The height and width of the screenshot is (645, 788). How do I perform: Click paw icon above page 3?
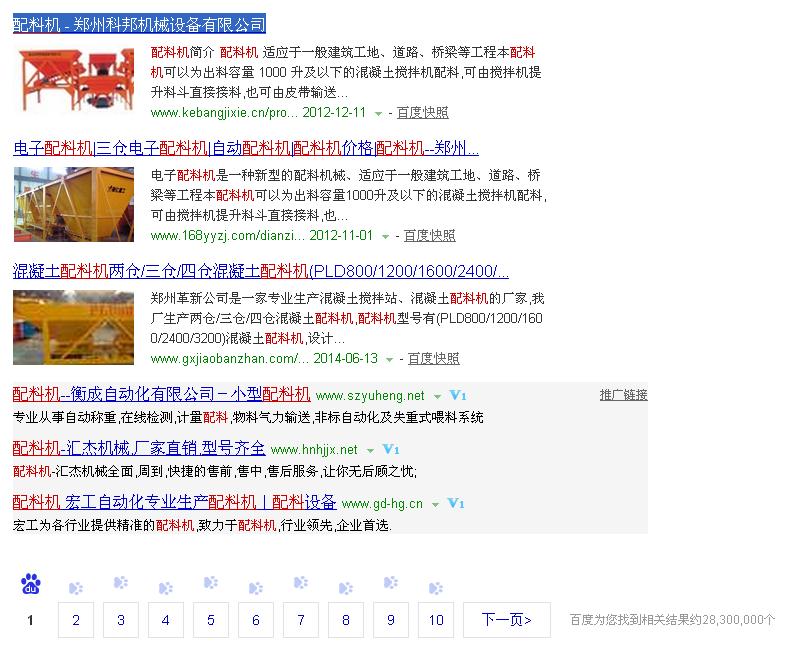121,582
